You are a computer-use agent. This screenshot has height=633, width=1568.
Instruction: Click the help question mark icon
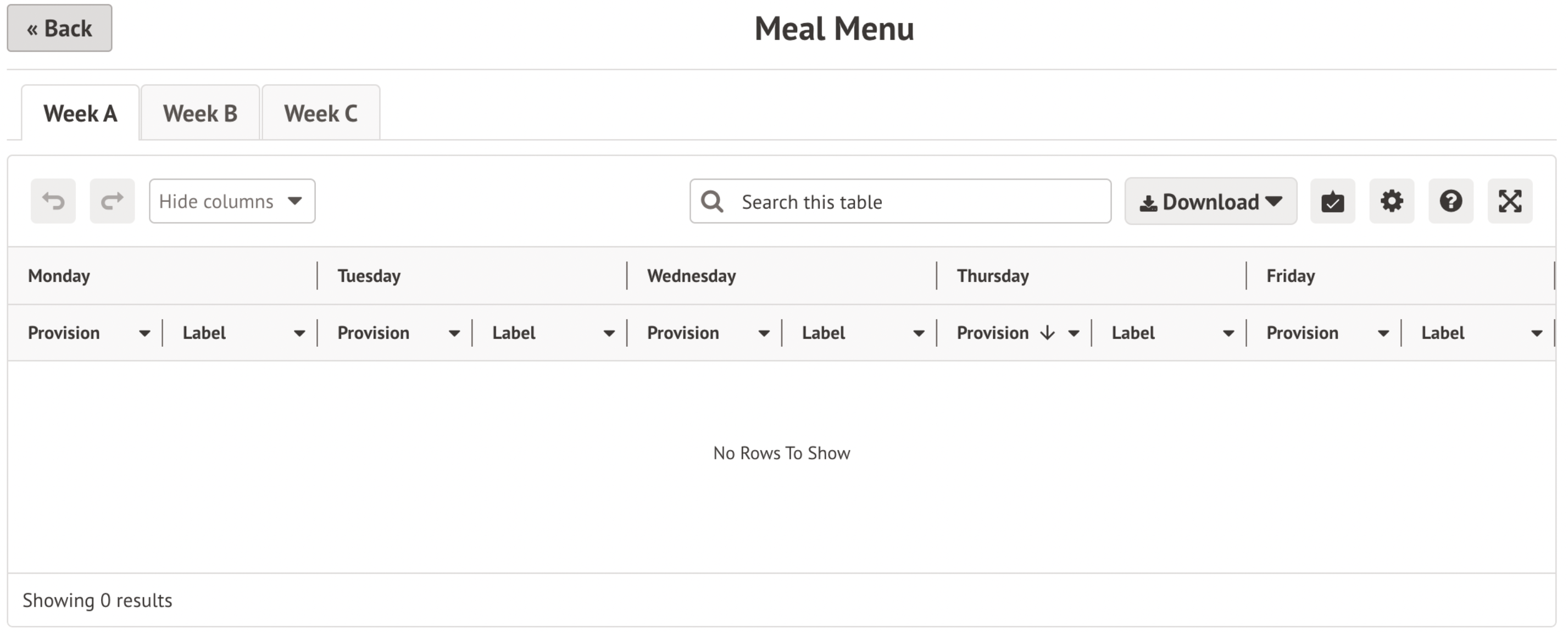pyautogui.click(x=1450, y=201)
